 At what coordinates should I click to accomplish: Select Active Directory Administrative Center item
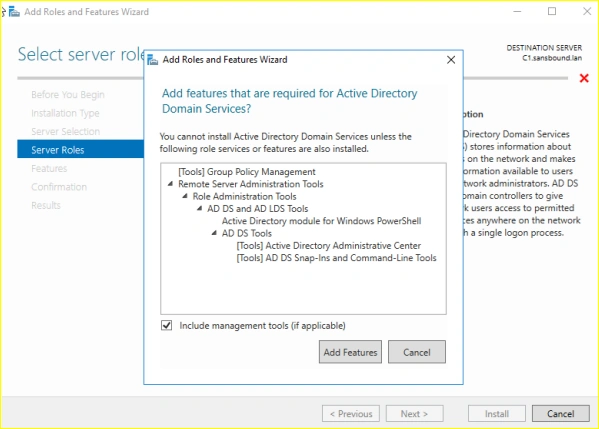(x=329, y=245)
